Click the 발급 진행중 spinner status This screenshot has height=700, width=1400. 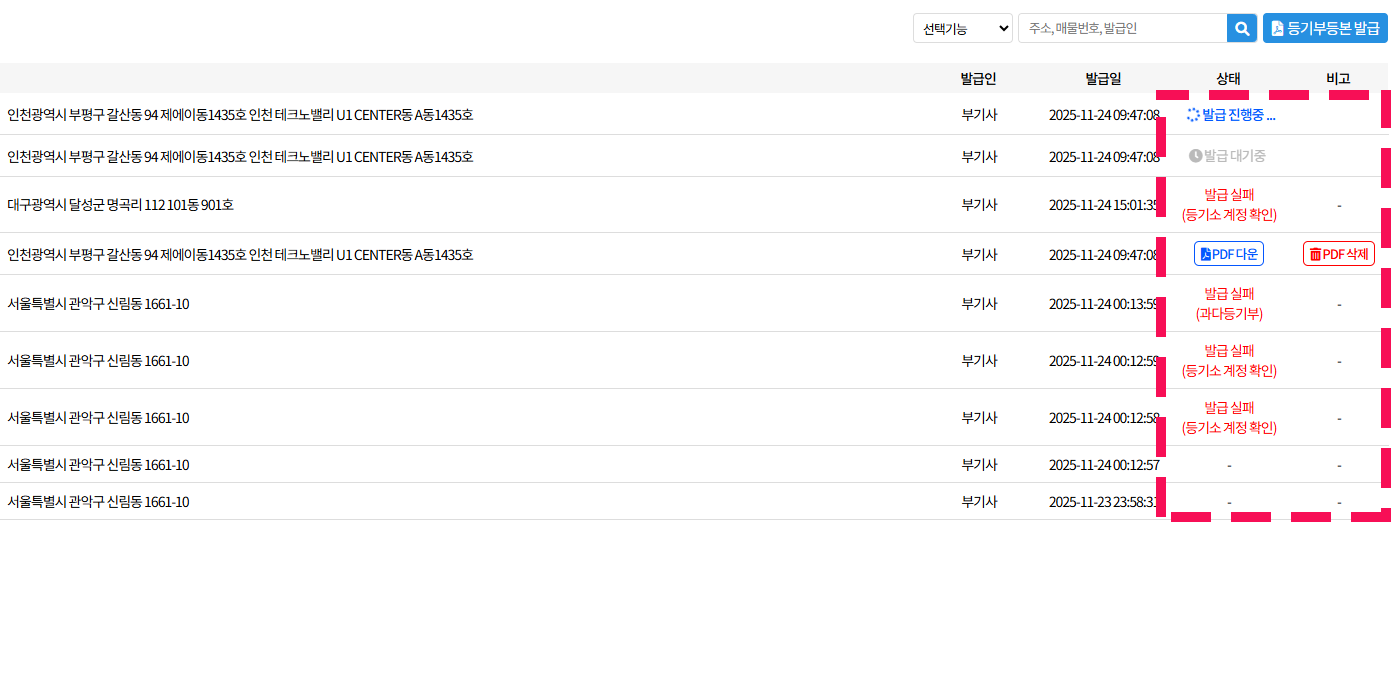1230,115
